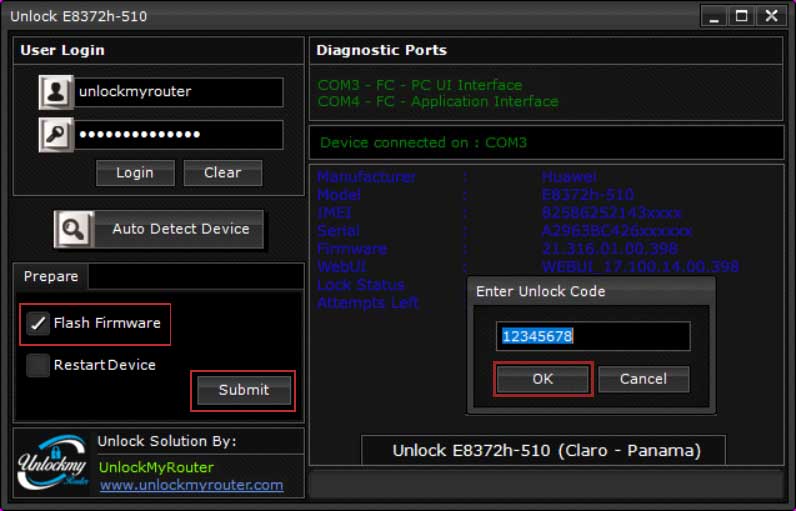Click the Clear button
796x511 pixels.
223,173
